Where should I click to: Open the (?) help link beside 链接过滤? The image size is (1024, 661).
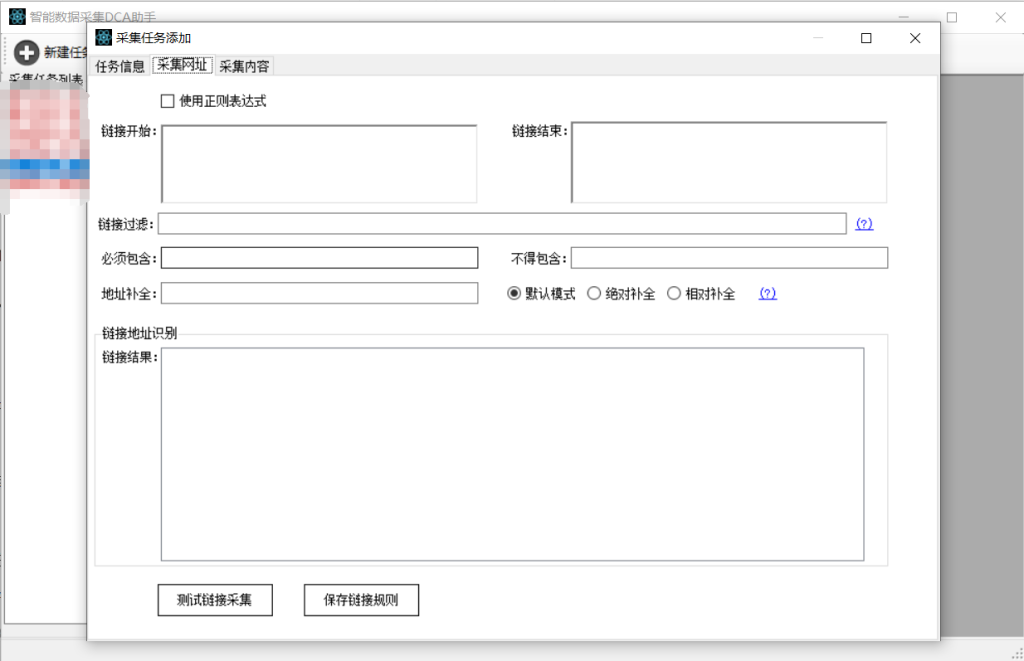click(x=864, y=224)
